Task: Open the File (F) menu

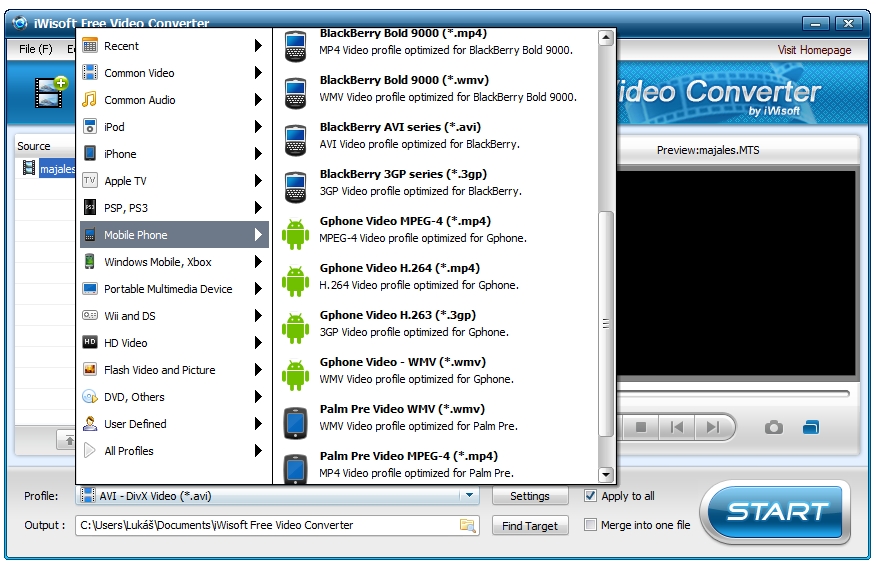Action: click(36, 49)
